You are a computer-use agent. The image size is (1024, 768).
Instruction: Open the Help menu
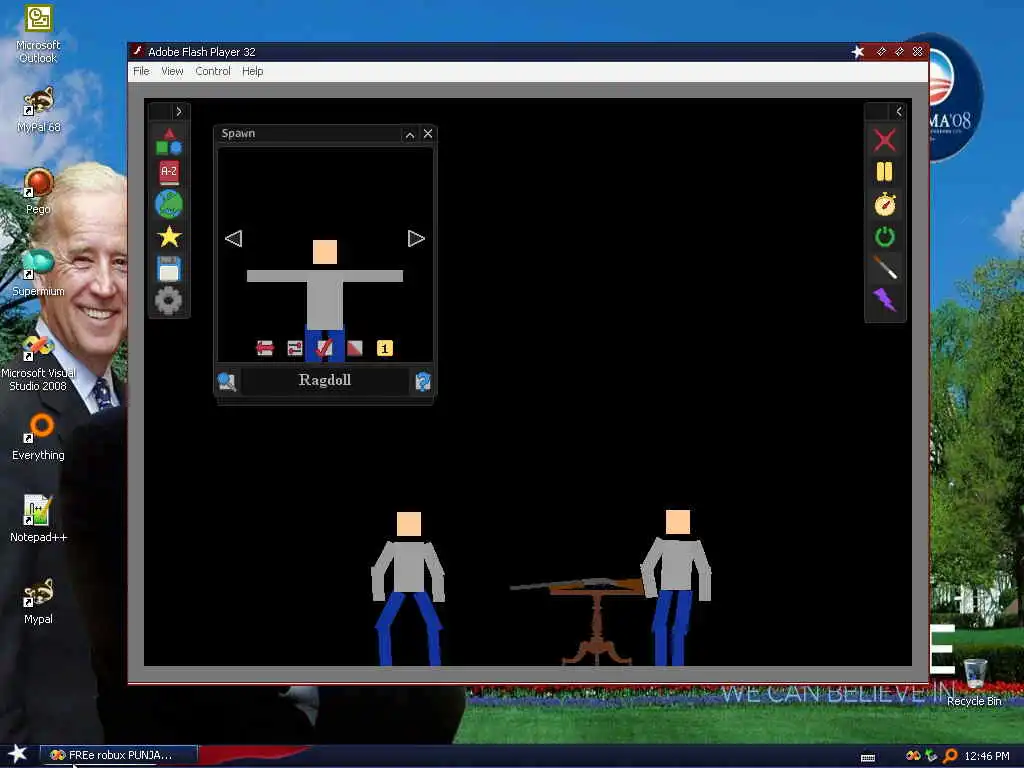[x=253, y=71]
